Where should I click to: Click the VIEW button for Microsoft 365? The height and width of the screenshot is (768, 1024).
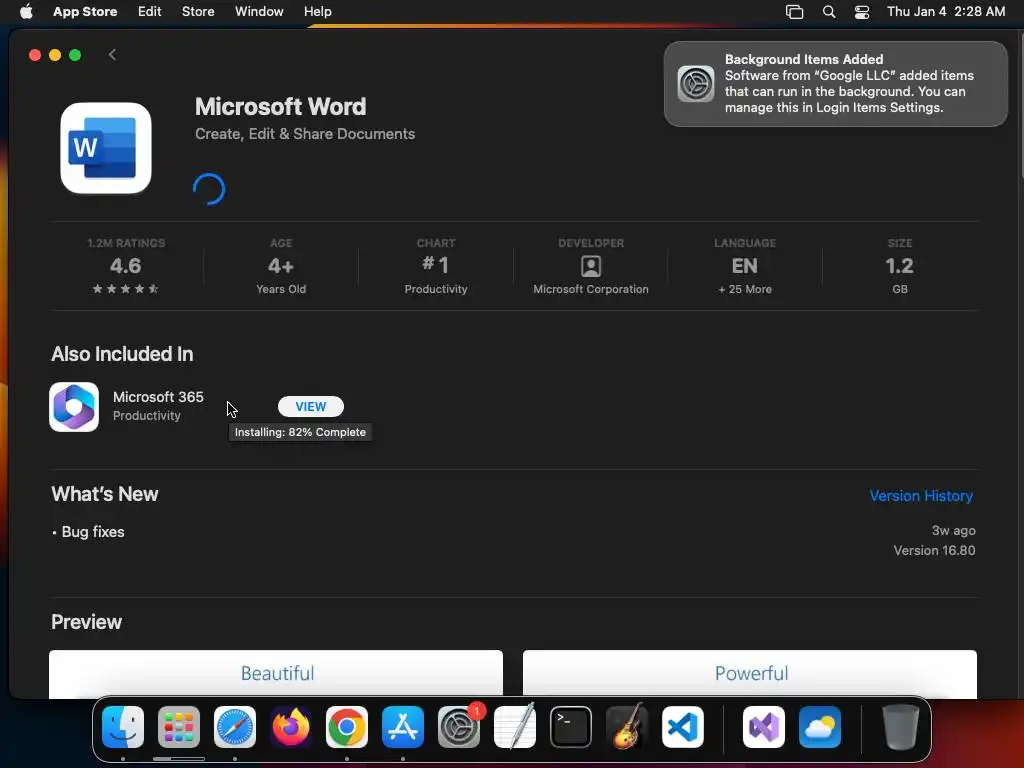(x=311, y=406)
